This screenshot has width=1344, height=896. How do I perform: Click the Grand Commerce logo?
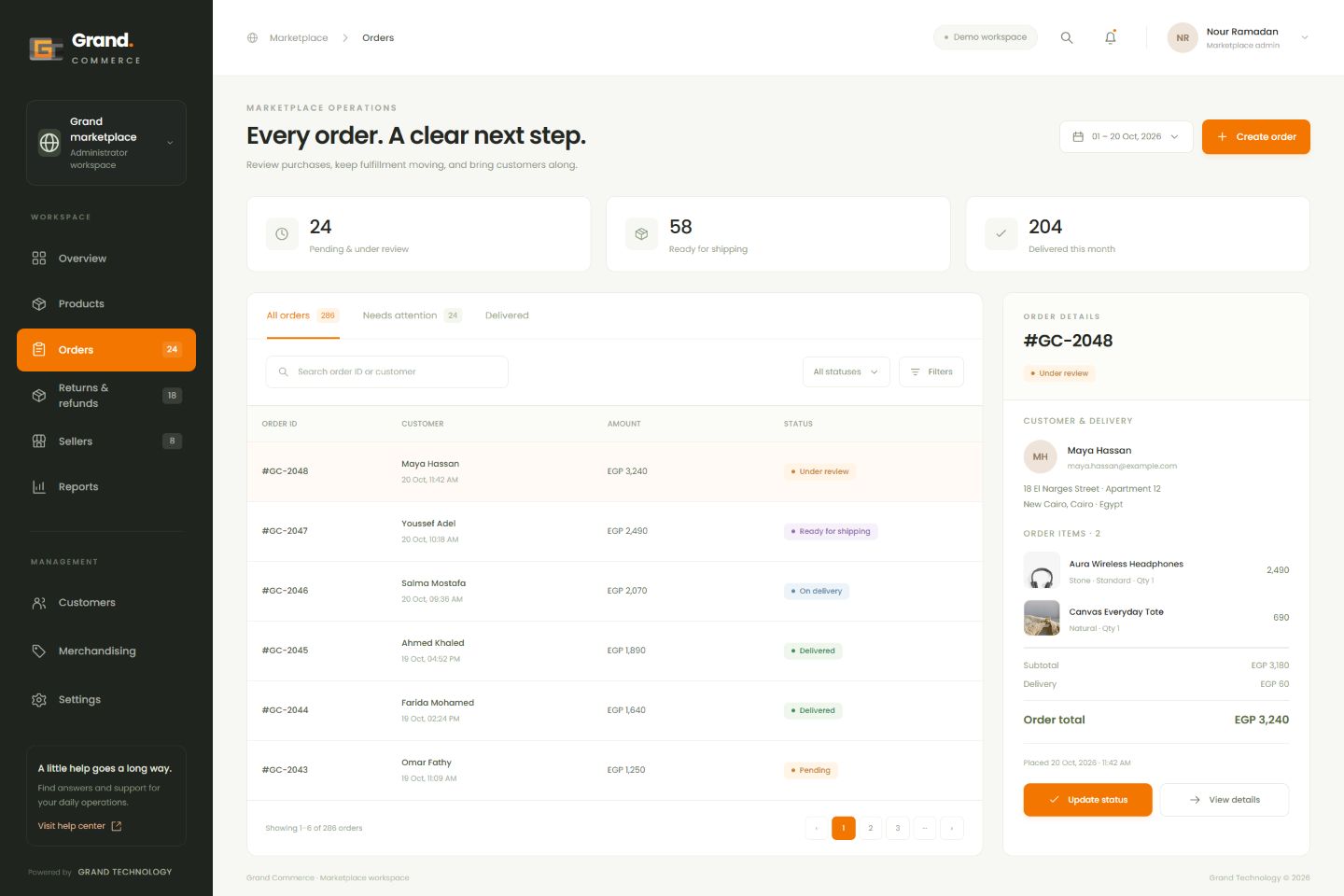click(x=85, y=48)
